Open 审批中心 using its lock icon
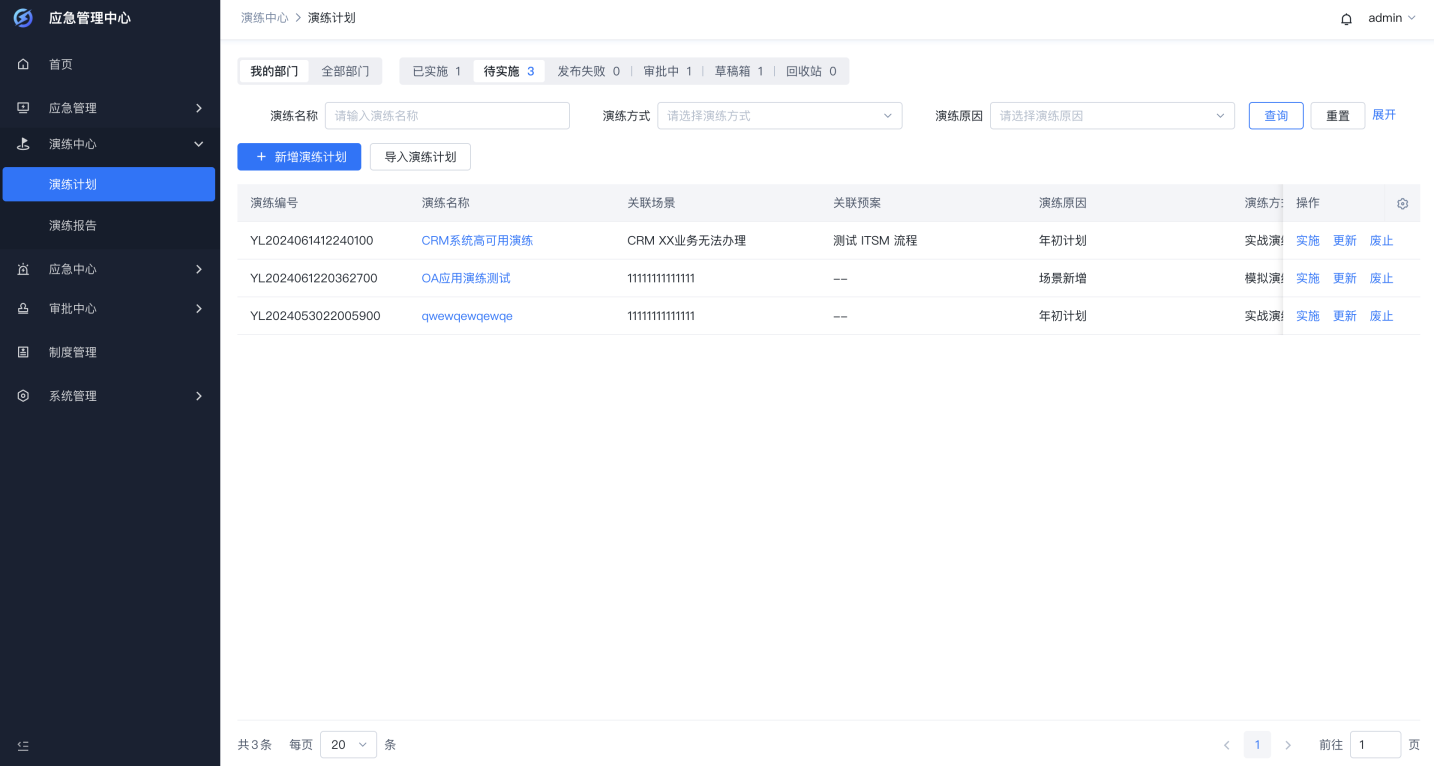The height and width of the screenshot is (766, 1434). (x=23, y=308)
